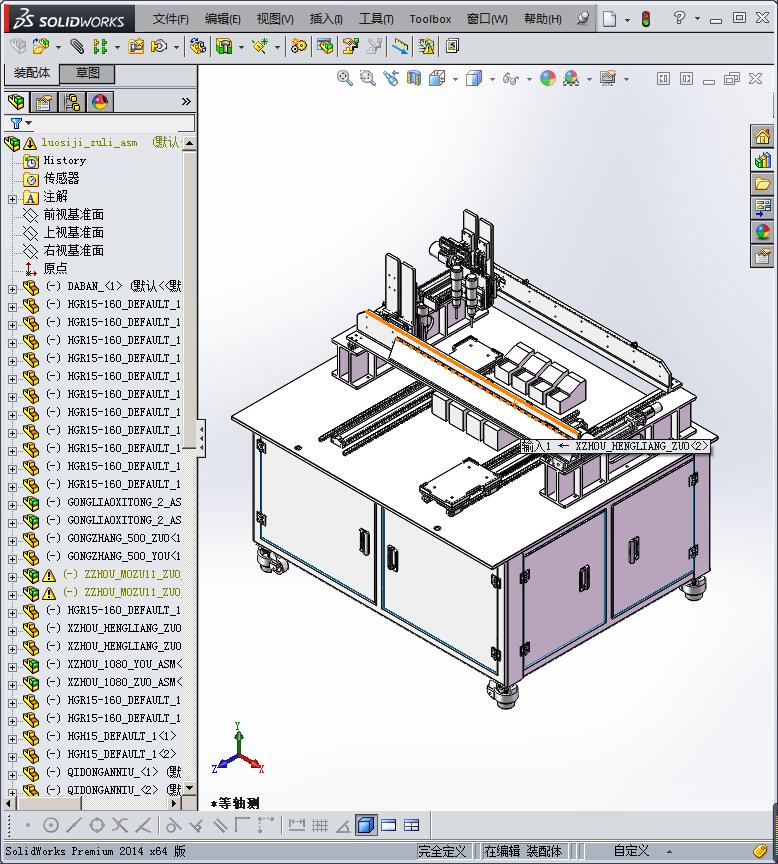
Task: Open the PropertyManager tab icon
Action: click(x=44, y=102)
